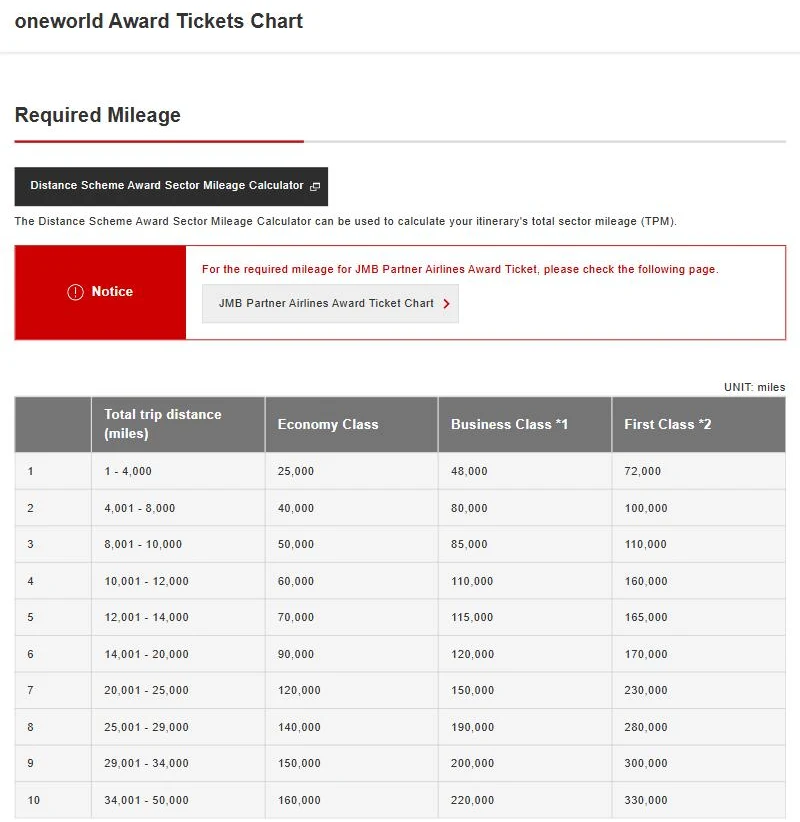This screenshot has height=822, width=800.
Task: Click the Notice exclamation icon
Action: tap(75, 292)
